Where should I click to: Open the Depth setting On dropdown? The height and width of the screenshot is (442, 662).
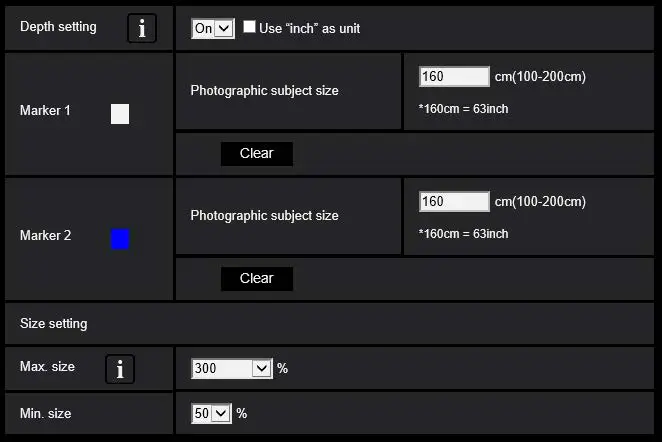pos(212,28)
